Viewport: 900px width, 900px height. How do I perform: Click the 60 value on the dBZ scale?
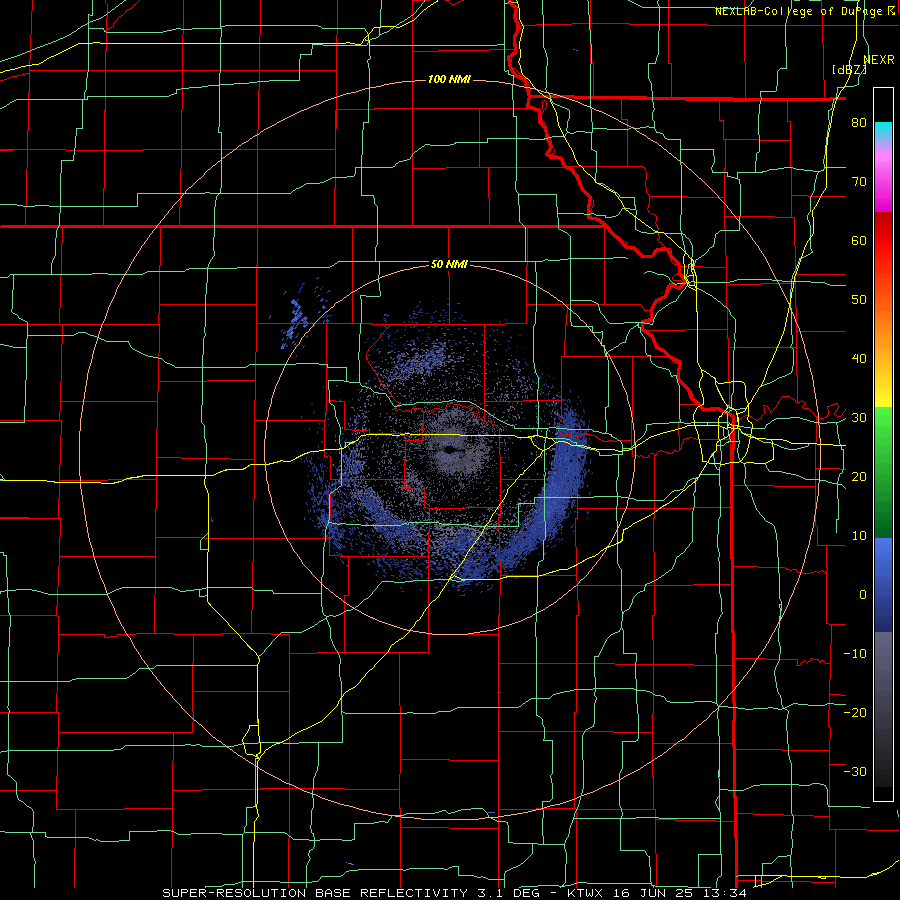859,240
